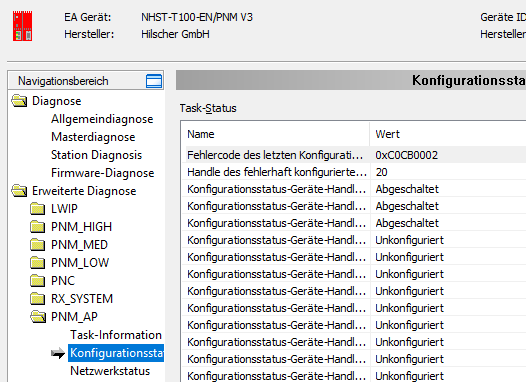Open Task-Information under PNM_AP
Viewport: 526px width, 382px height.
[116, 335]
